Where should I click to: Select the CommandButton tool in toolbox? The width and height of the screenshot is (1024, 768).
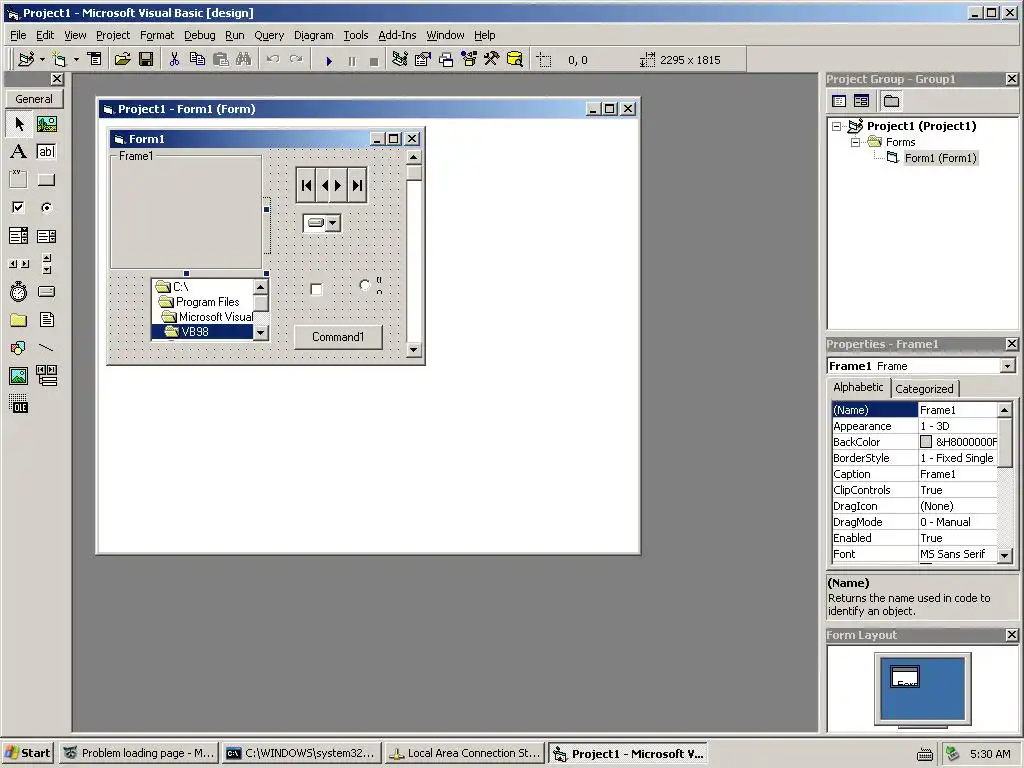46,180
